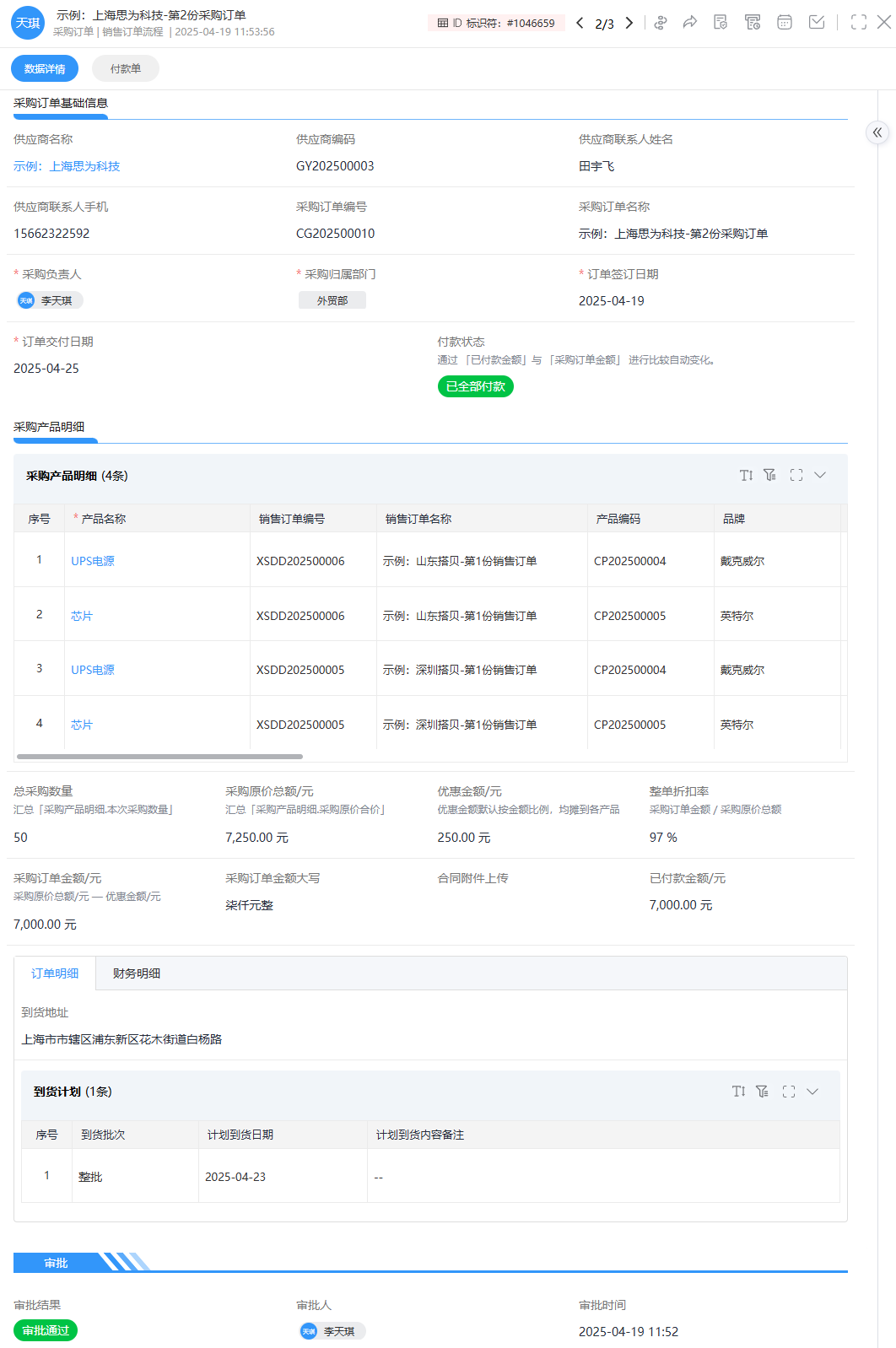This screenshot has width=896, height=1348.
Task: Open supplier link 示例: 上海思为科技
Action: (67, 166)
